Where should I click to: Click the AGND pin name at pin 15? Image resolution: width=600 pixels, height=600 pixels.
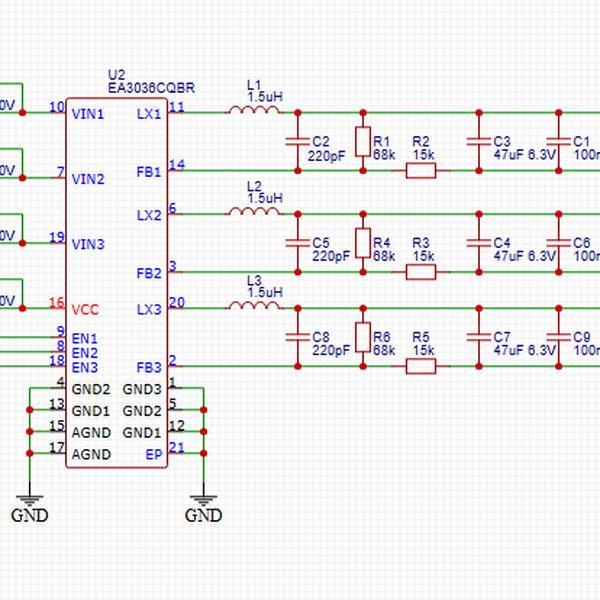pos(91,433)
